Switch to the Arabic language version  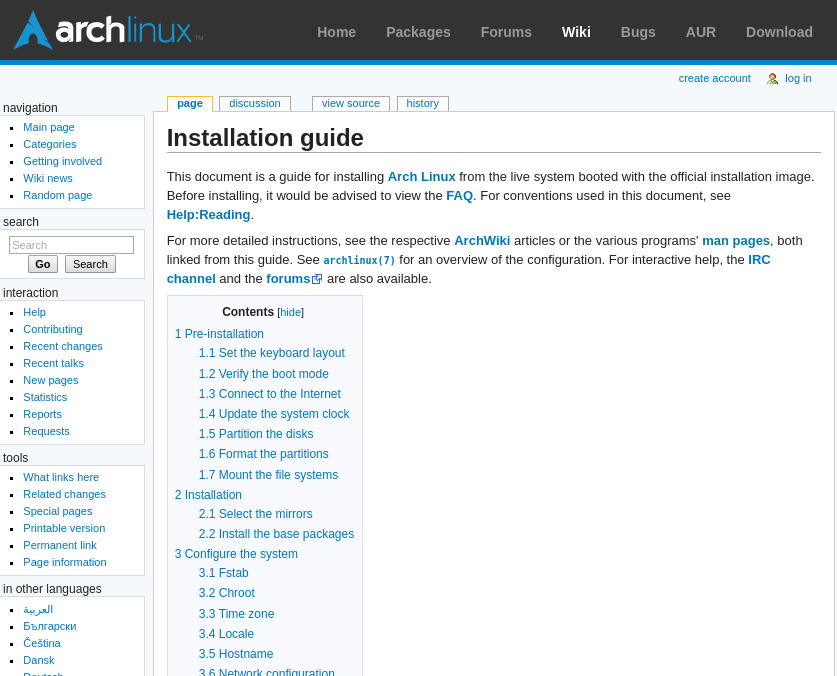pyautogui.click(x=38, y=609)
